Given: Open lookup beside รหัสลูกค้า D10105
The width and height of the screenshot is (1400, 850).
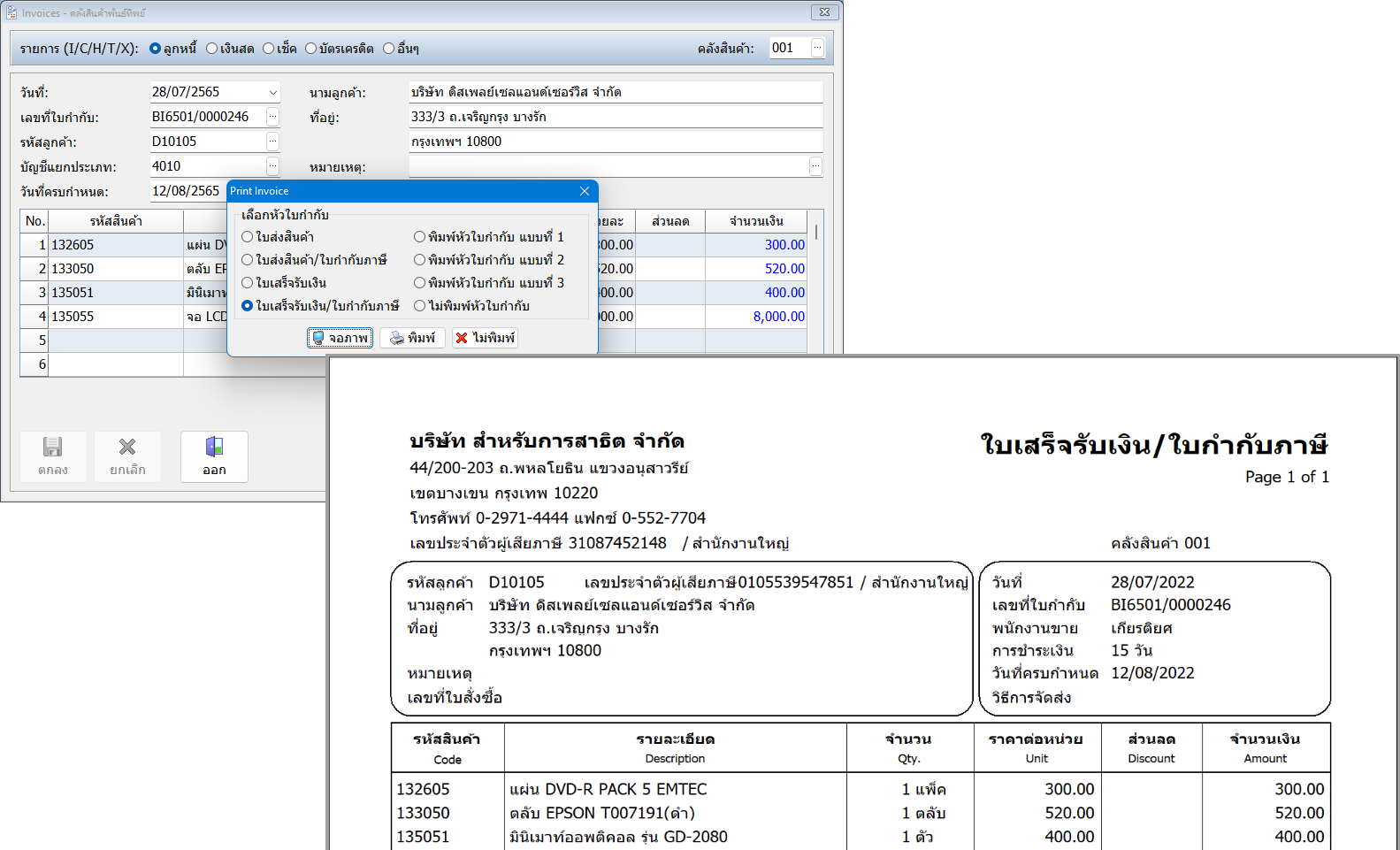Looking at the screenshot, I should tap(272, 142).
